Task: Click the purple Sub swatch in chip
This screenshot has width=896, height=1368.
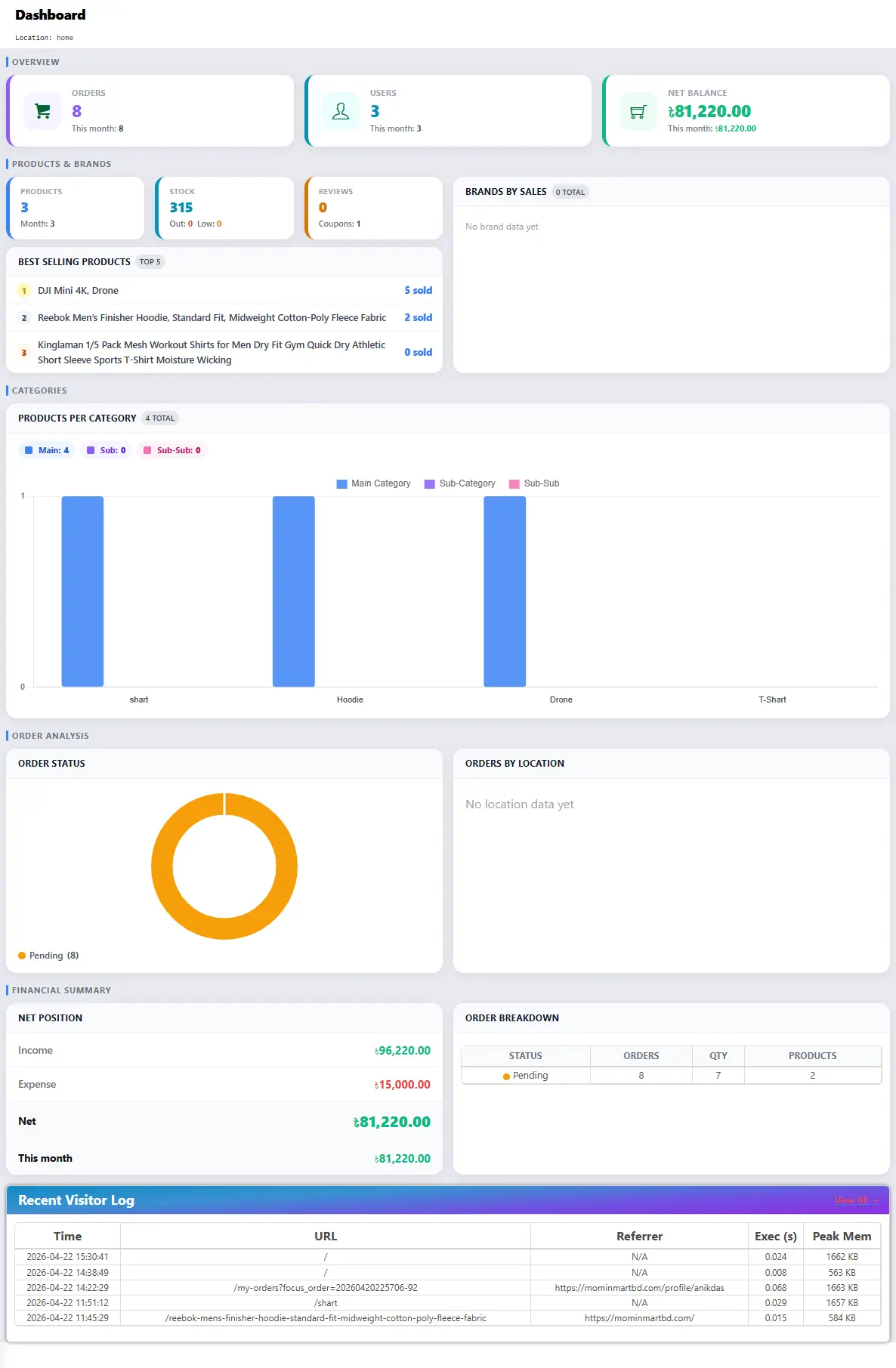Action: coord(91,450)
